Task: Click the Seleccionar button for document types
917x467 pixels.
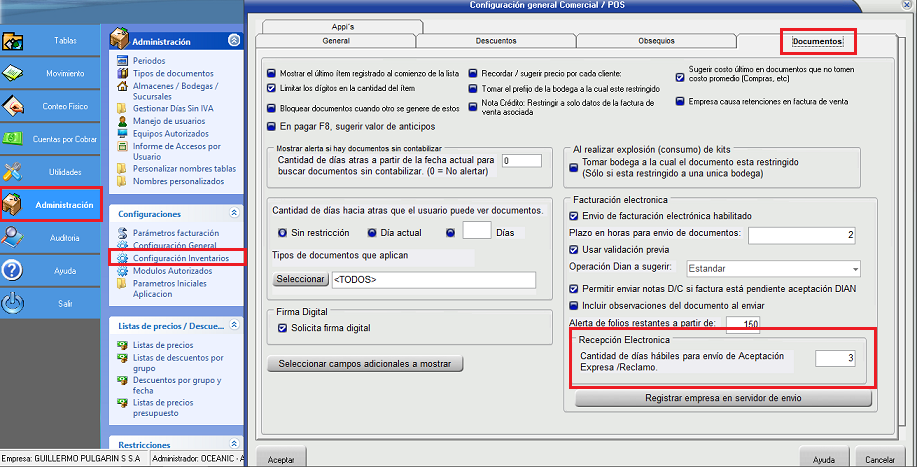Action: [300, 279]
